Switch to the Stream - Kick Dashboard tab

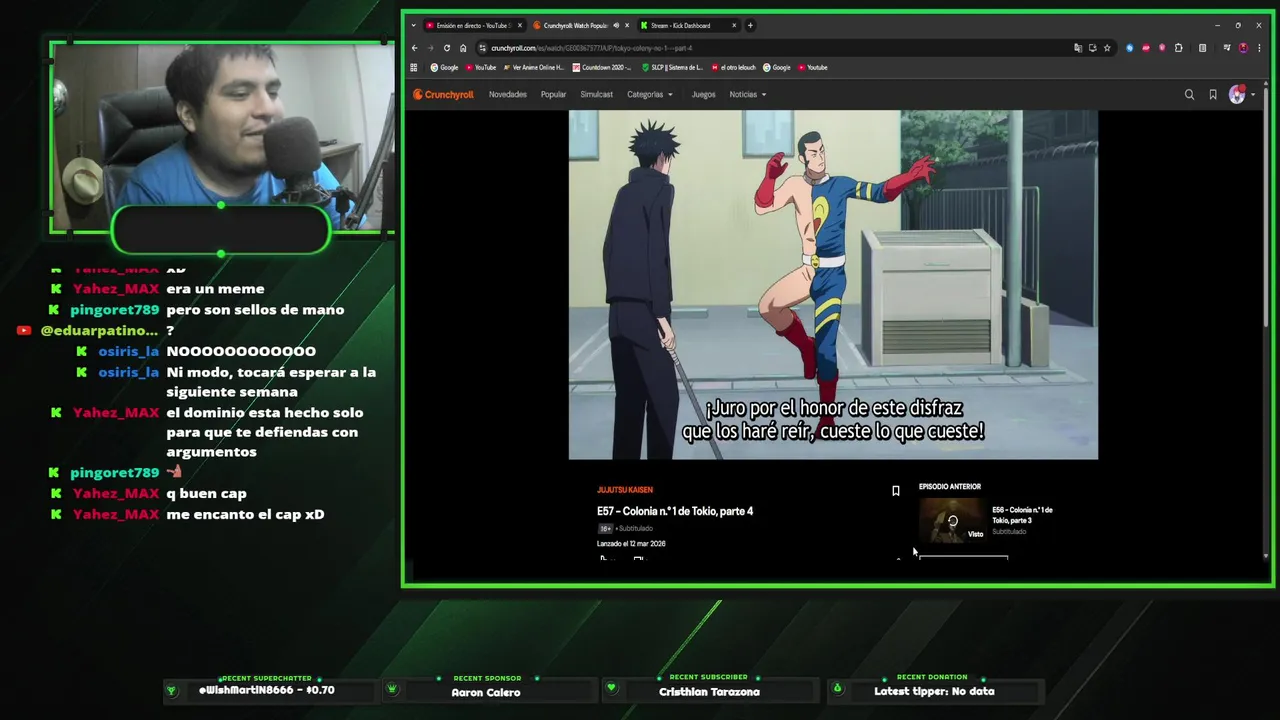tap(689, 25)
